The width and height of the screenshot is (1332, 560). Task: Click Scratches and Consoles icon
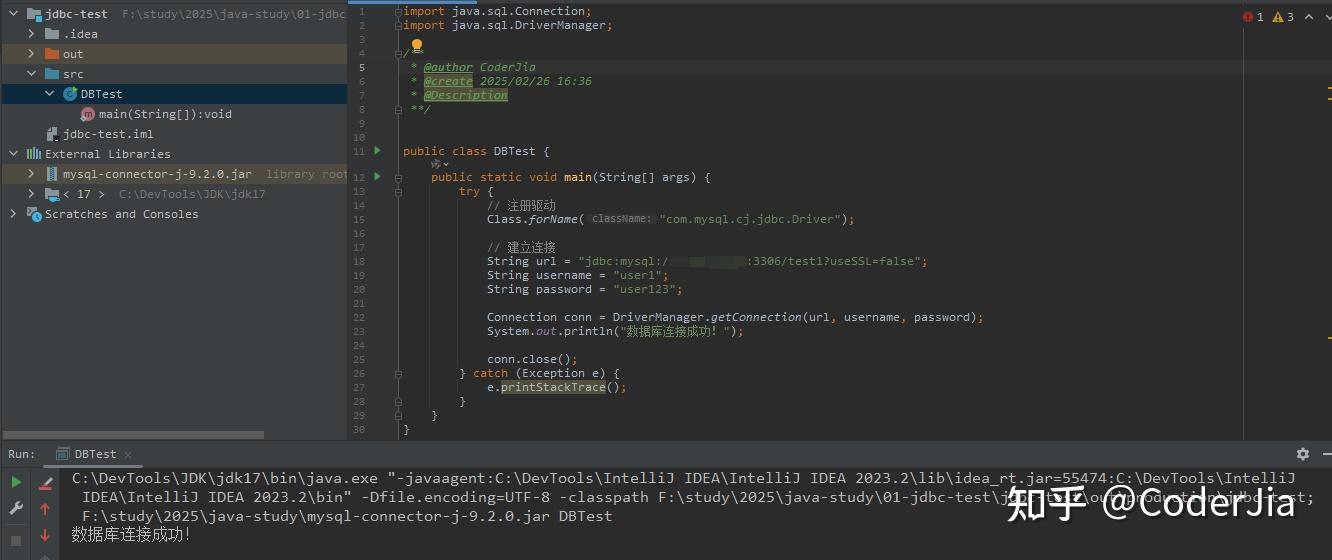click(34, 214)
